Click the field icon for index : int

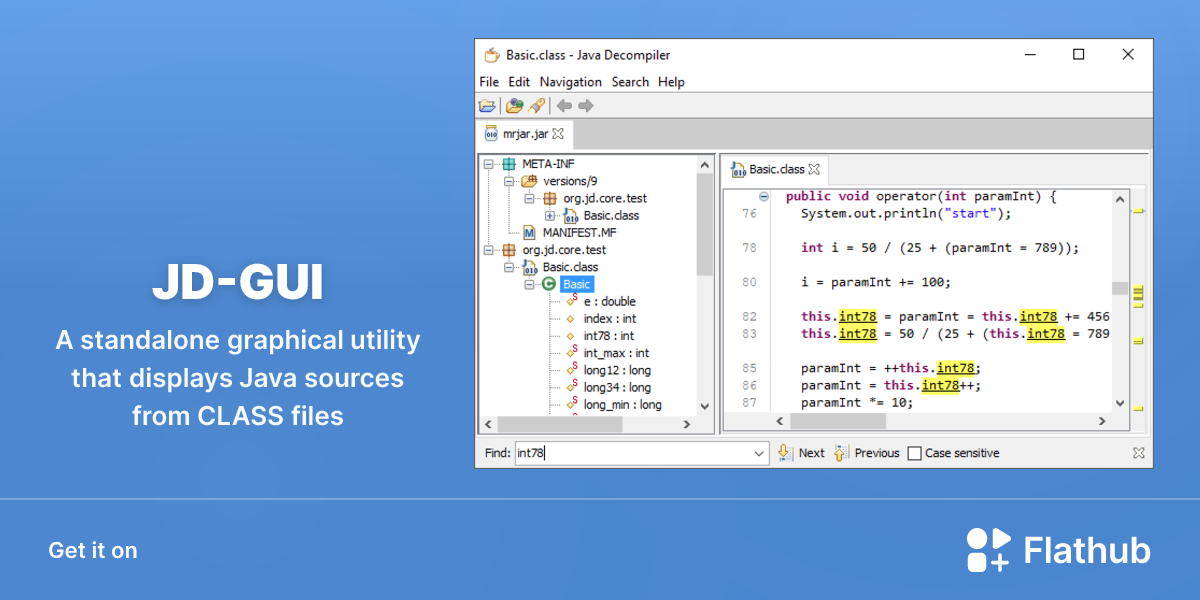pyautogui.click(x=571, y=319)
